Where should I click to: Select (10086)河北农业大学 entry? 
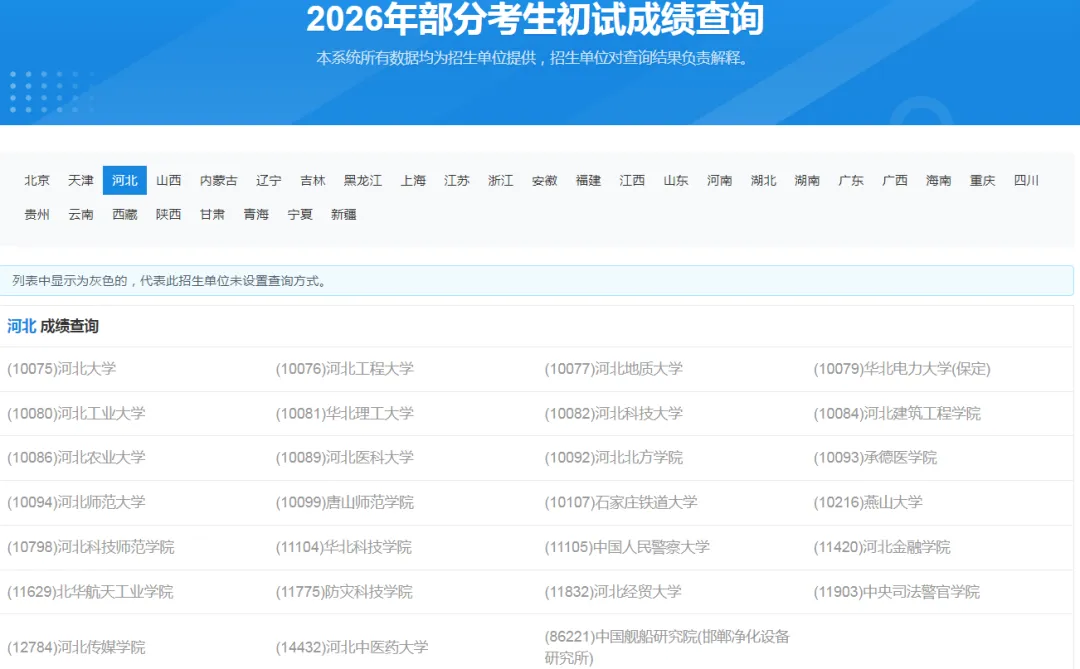76,457
